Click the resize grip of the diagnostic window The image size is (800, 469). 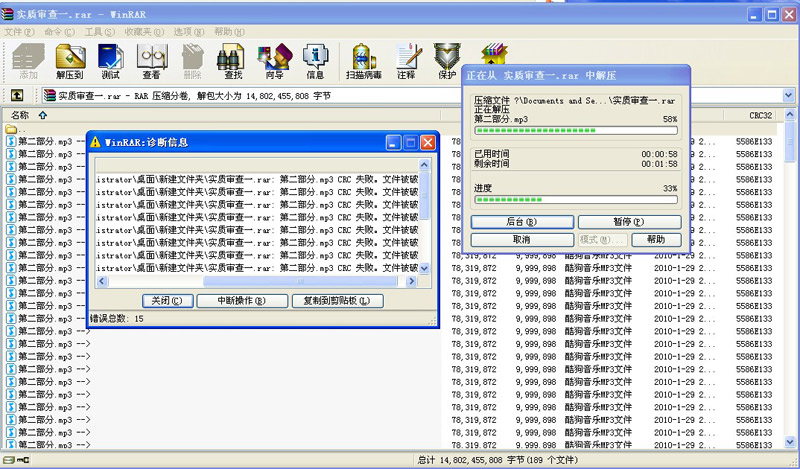pyautogui.click(x=432, y=320)
